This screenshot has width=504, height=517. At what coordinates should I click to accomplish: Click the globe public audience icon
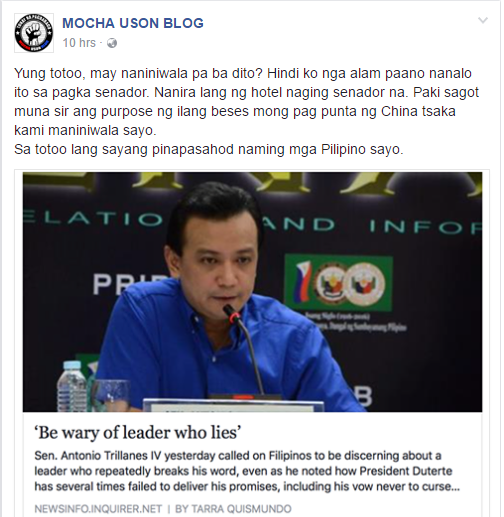tap(112, 43)
